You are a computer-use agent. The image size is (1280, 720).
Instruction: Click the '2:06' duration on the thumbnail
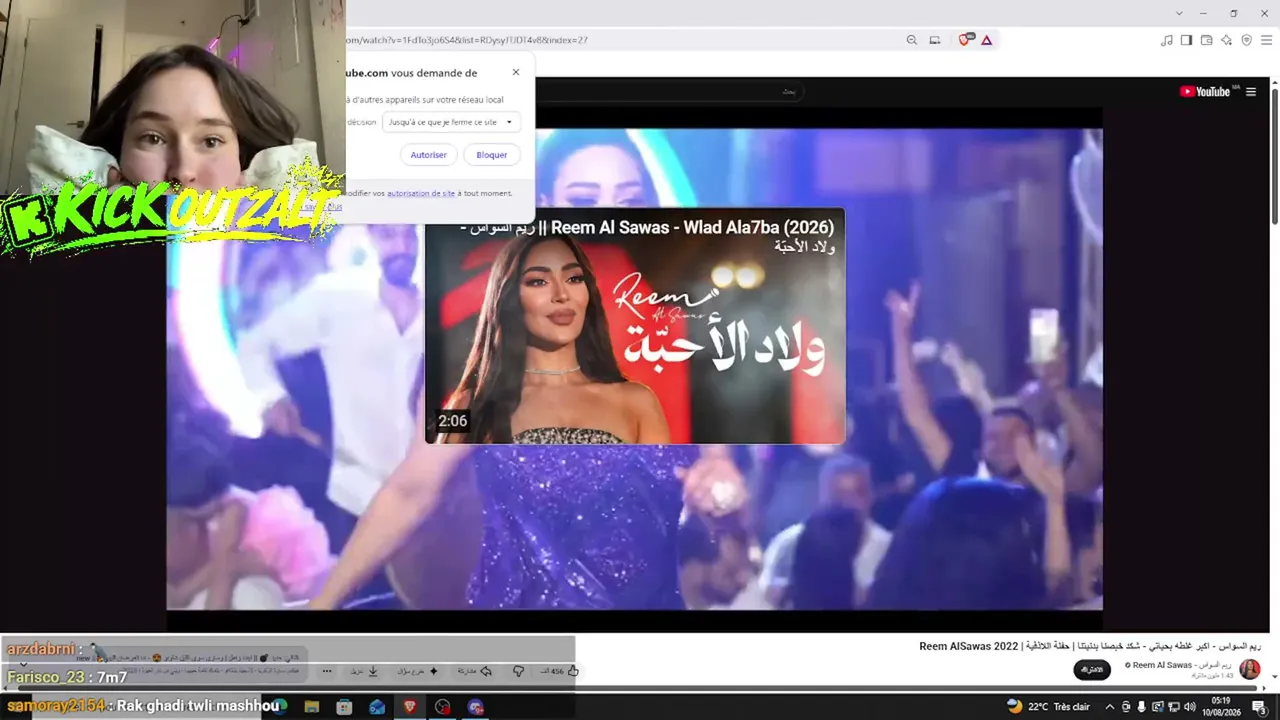coord(453,421)
